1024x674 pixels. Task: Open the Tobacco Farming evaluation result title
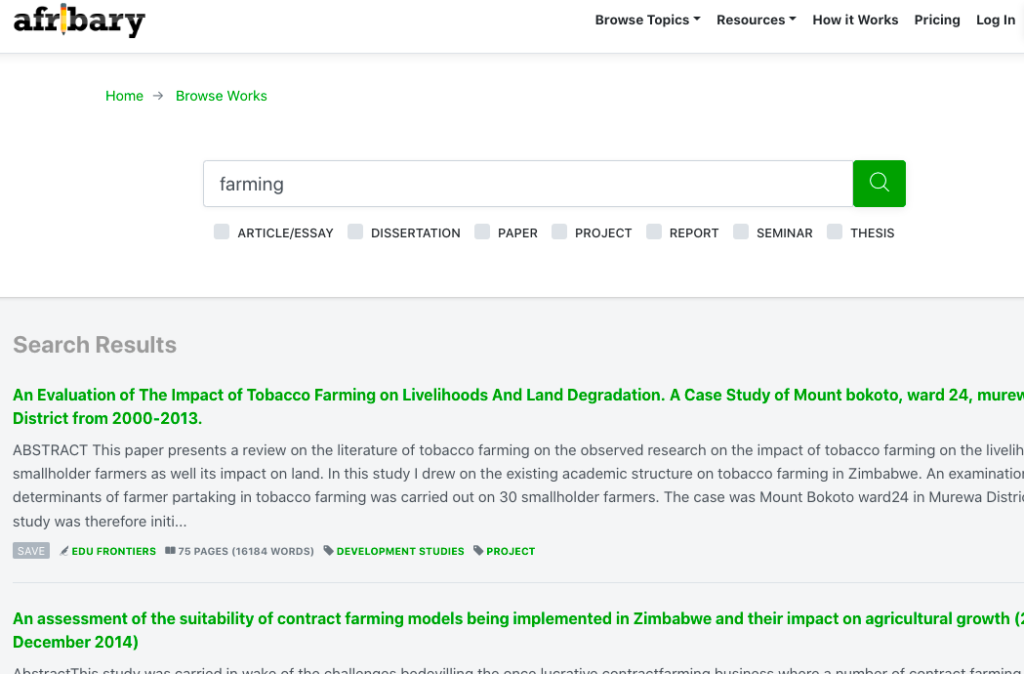coord(400,395)
